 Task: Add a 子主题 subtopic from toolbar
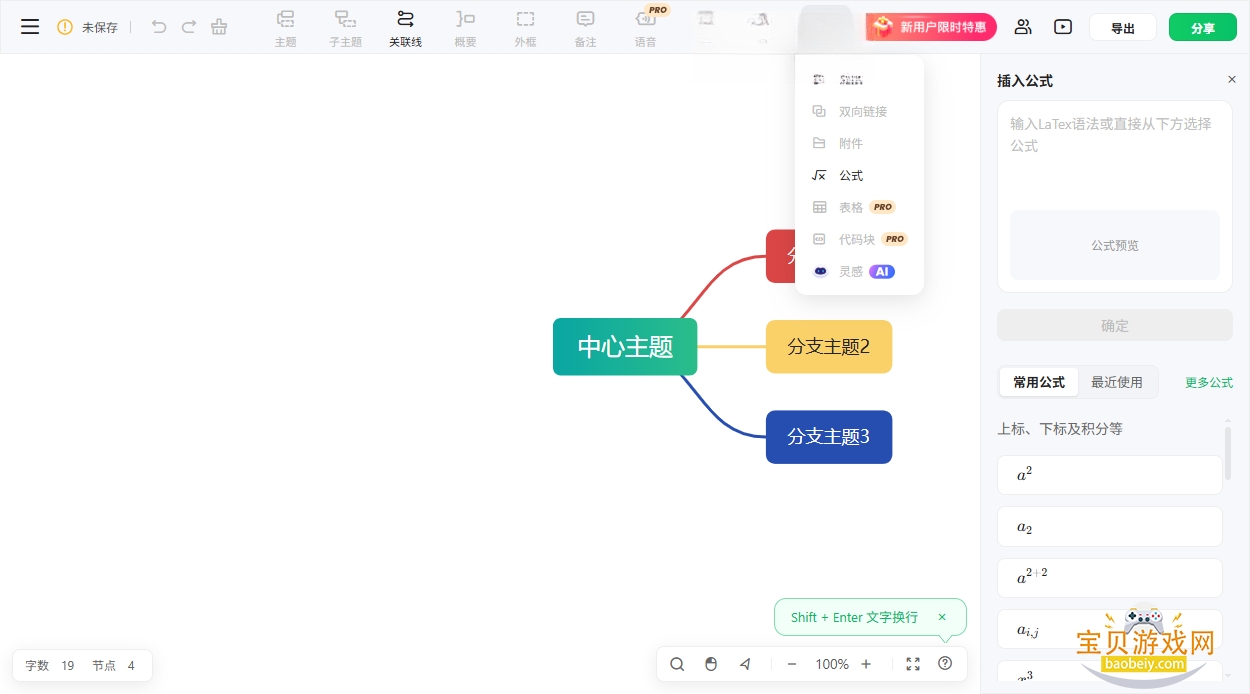(x=345, y=28)
